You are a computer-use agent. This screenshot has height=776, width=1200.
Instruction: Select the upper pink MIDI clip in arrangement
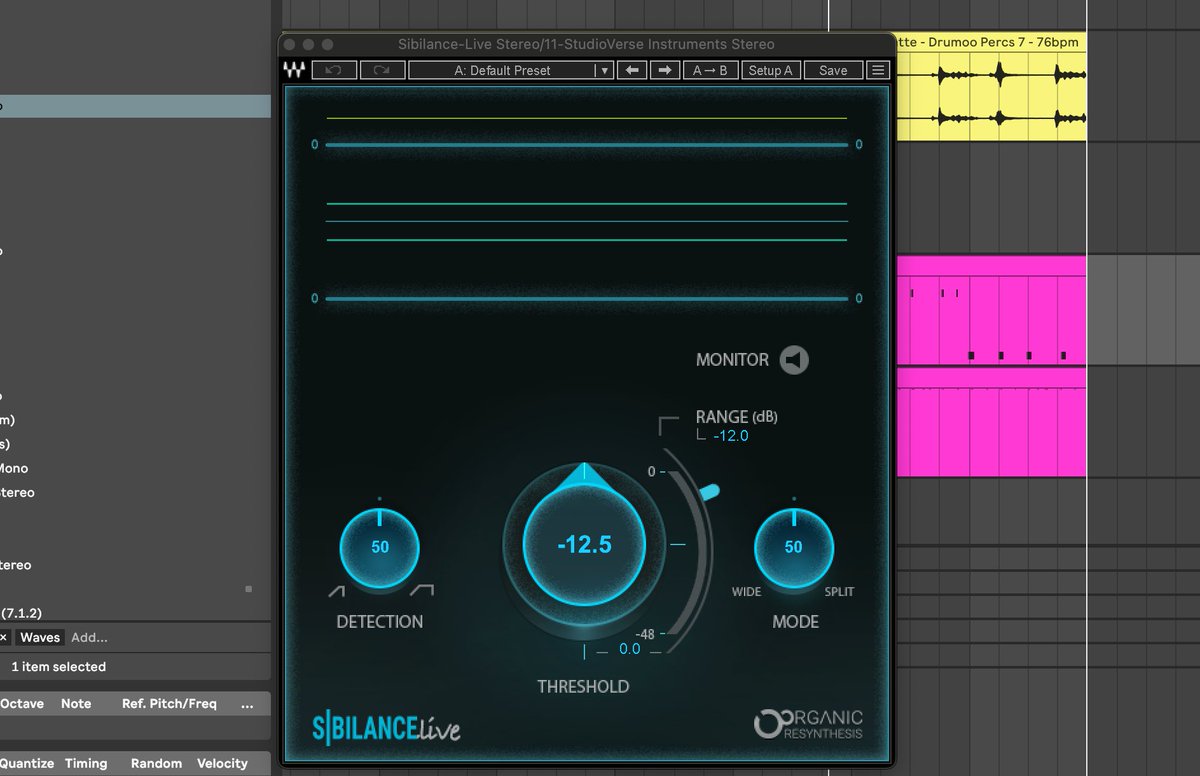991,310
